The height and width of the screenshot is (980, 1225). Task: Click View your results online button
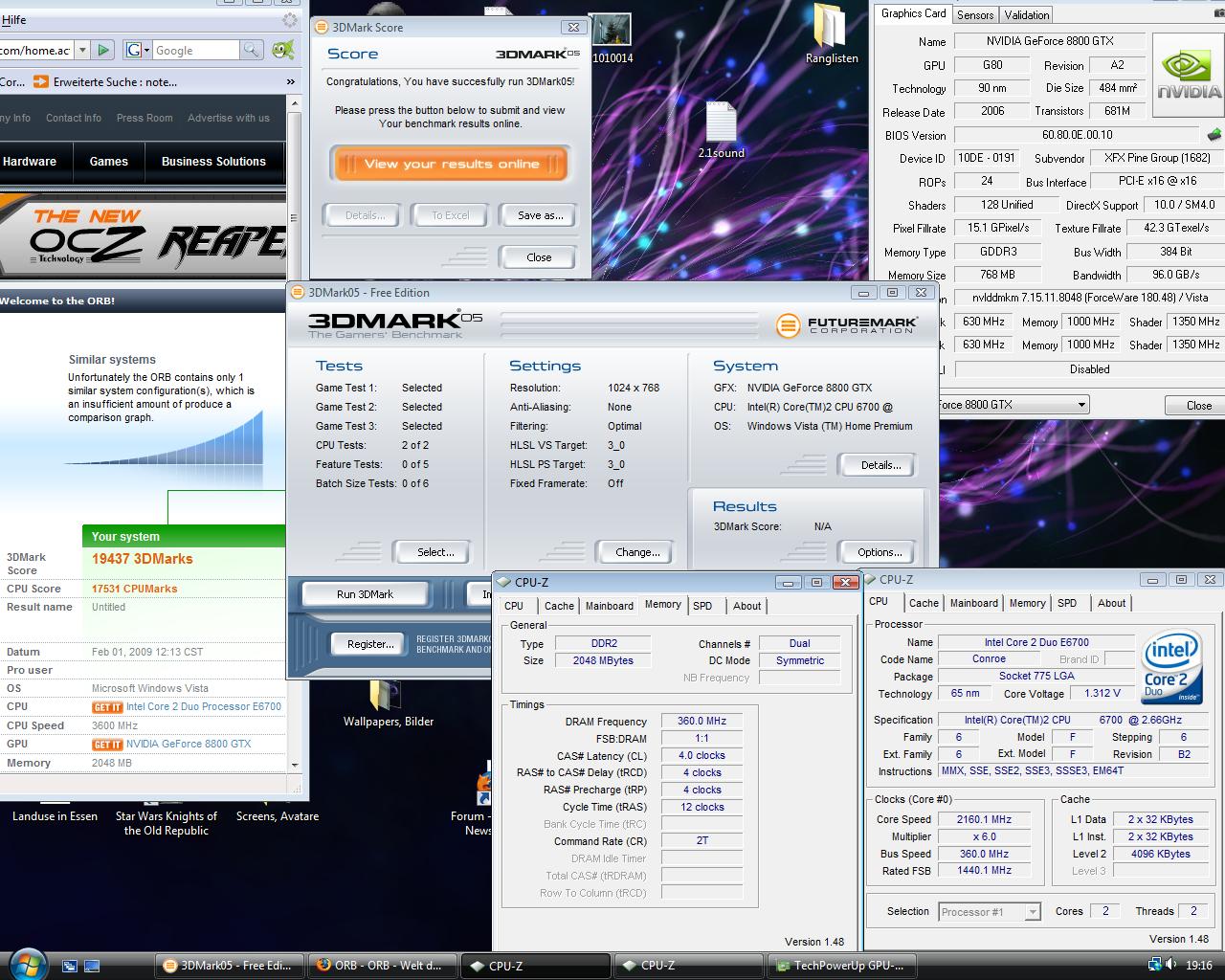[x=451, y=164]
